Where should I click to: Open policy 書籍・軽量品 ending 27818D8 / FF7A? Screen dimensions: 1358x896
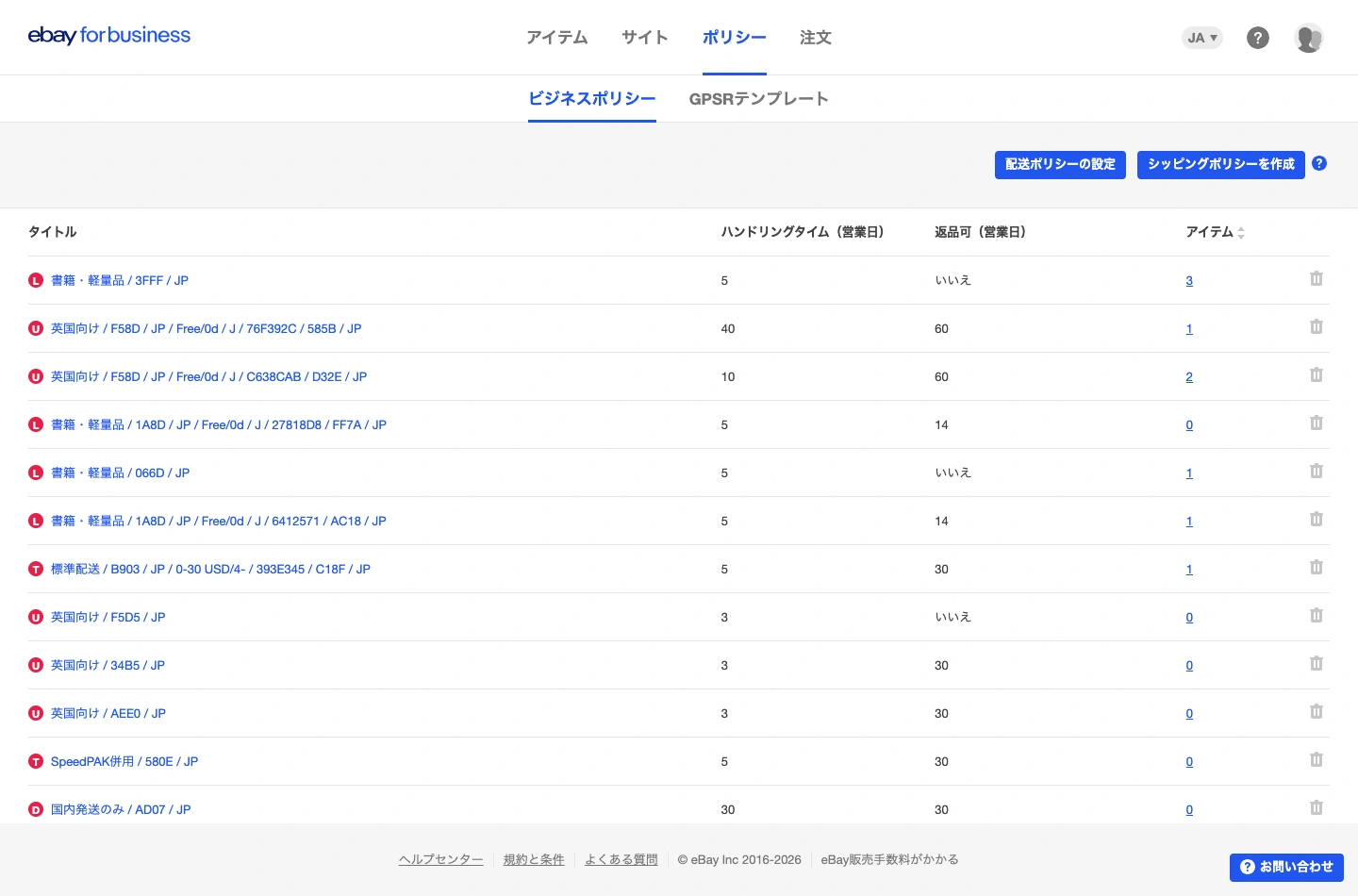[219, 424]
